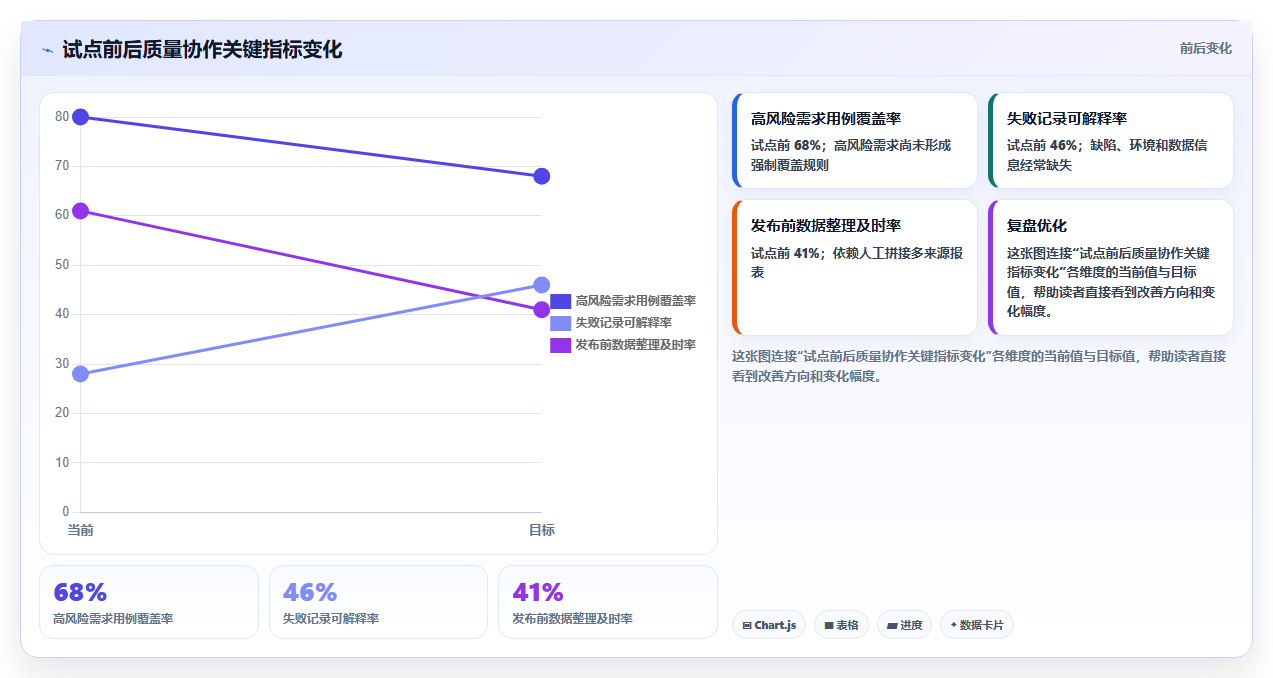Open the 高风险需求用例覆盖率 info card on the right
The image size is (1273, 678).
(855, 141)
